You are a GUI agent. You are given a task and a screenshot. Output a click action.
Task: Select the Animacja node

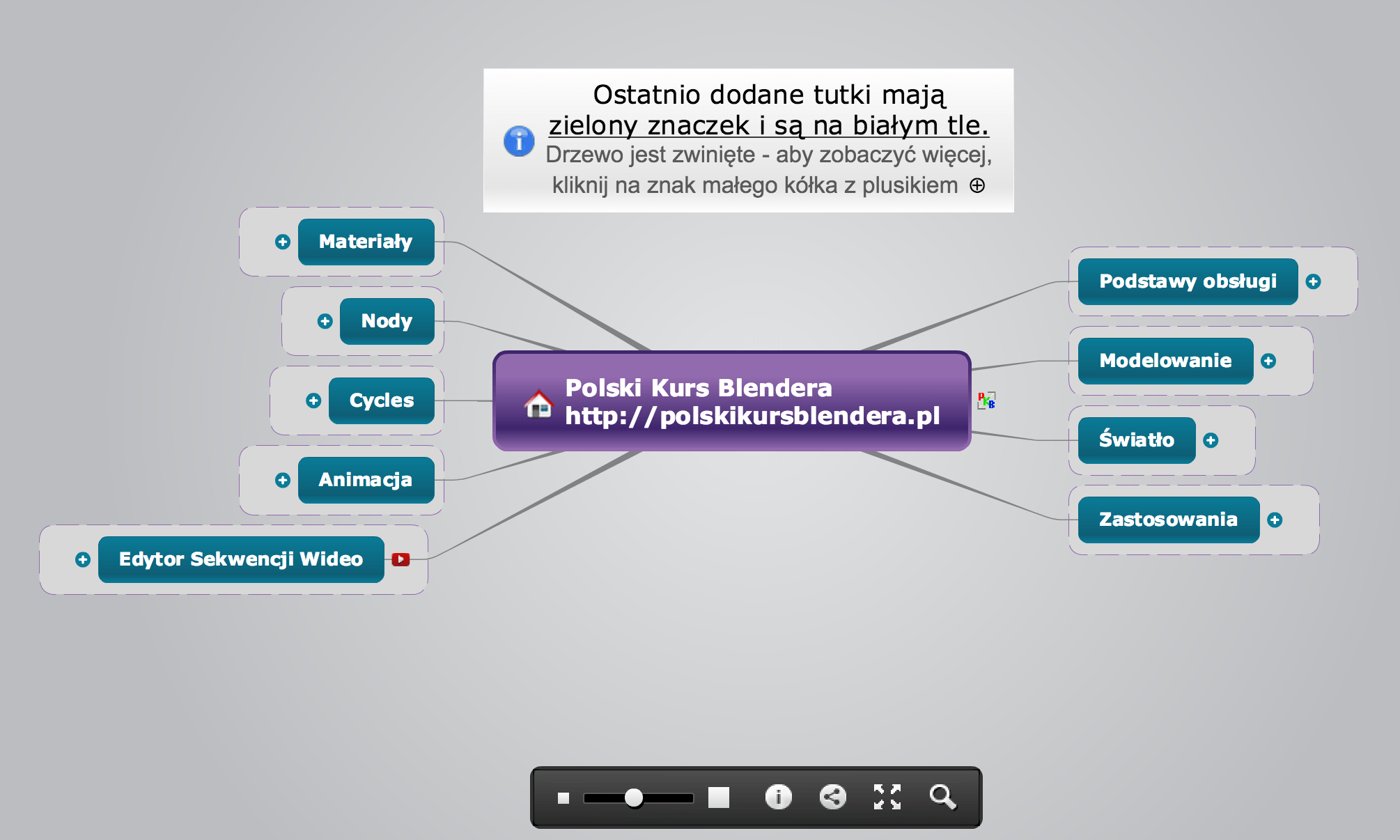click(x=366, y=480)
